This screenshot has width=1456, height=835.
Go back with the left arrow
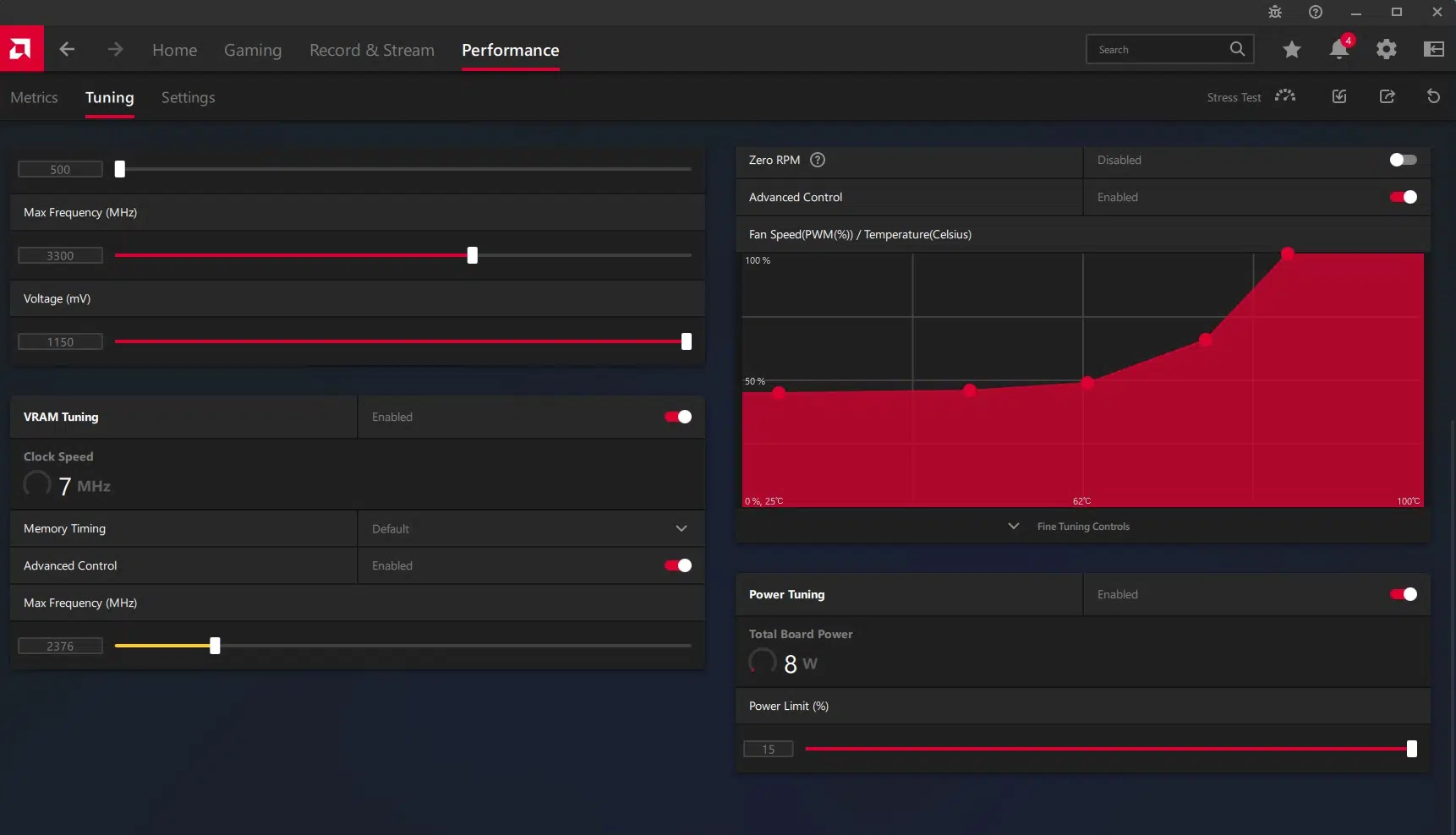tap(67, 50)
